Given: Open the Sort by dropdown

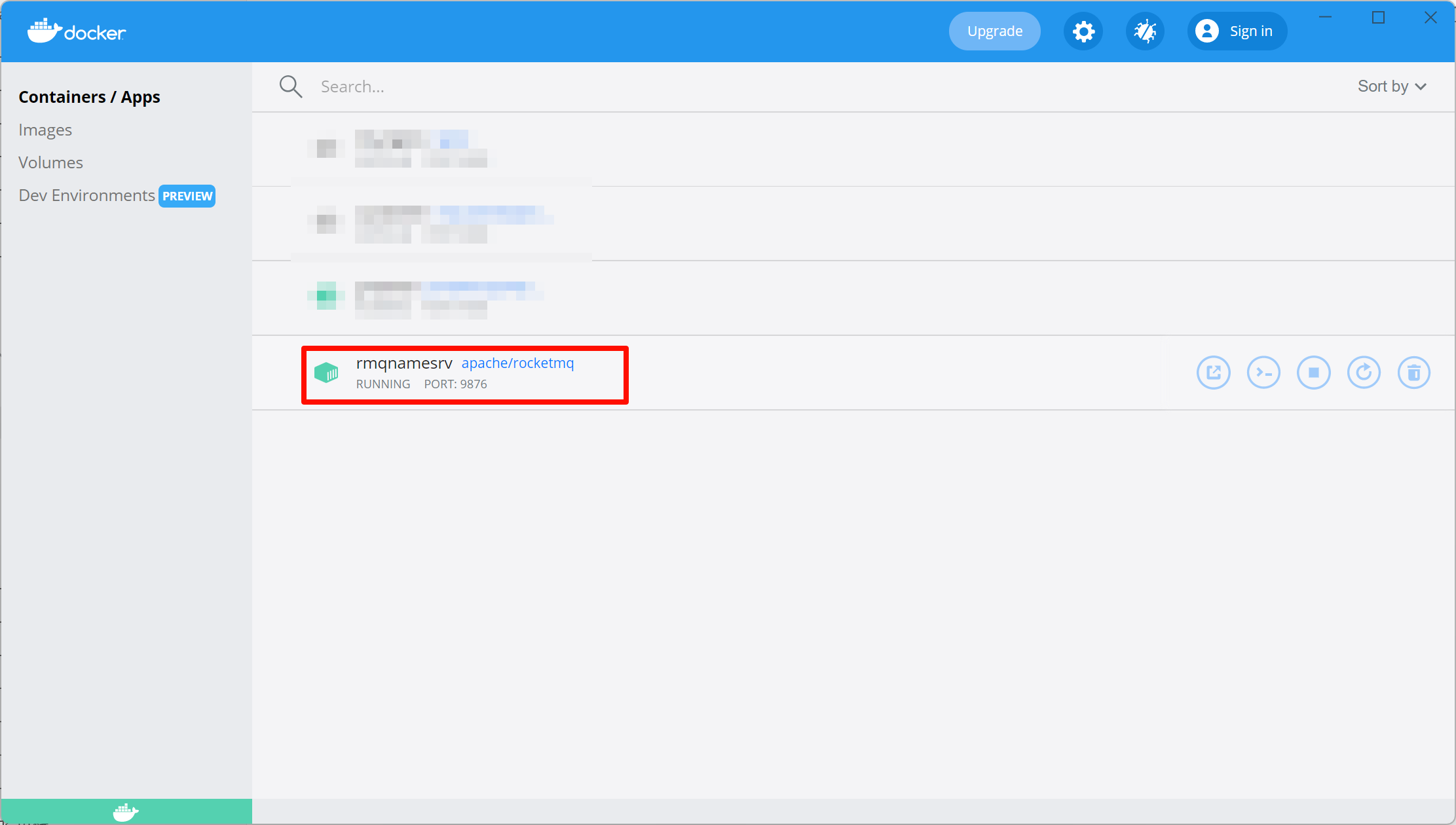Looking at the screenshot, I should pyautogui.click(x=1392, y=86).
